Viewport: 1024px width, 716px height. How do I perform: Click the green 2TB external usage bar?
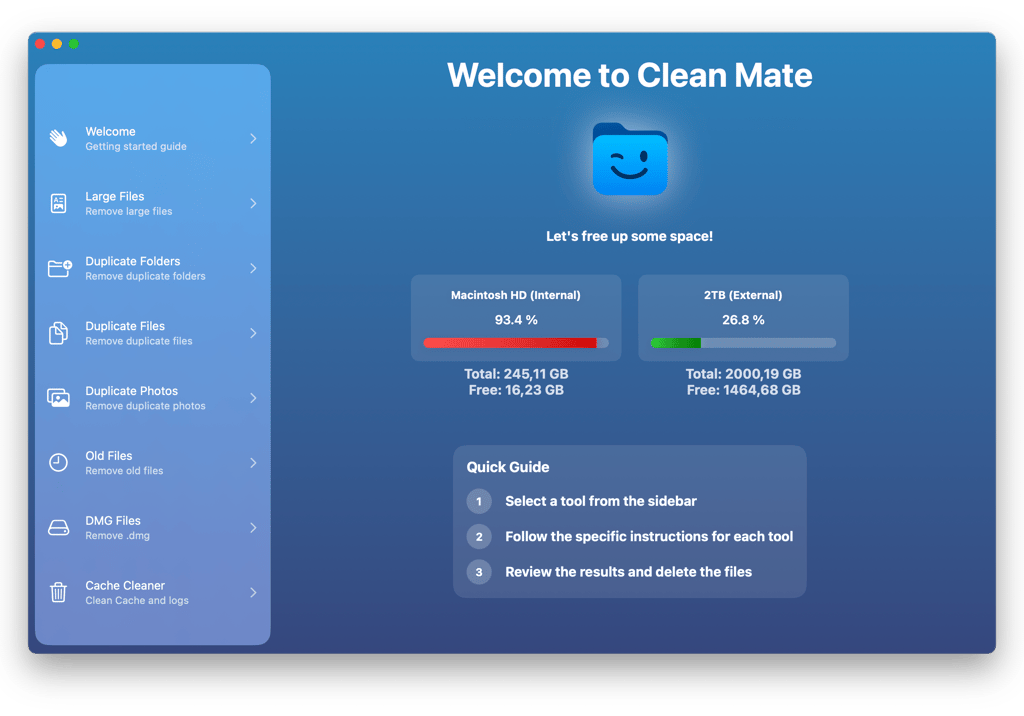(743, 343)
